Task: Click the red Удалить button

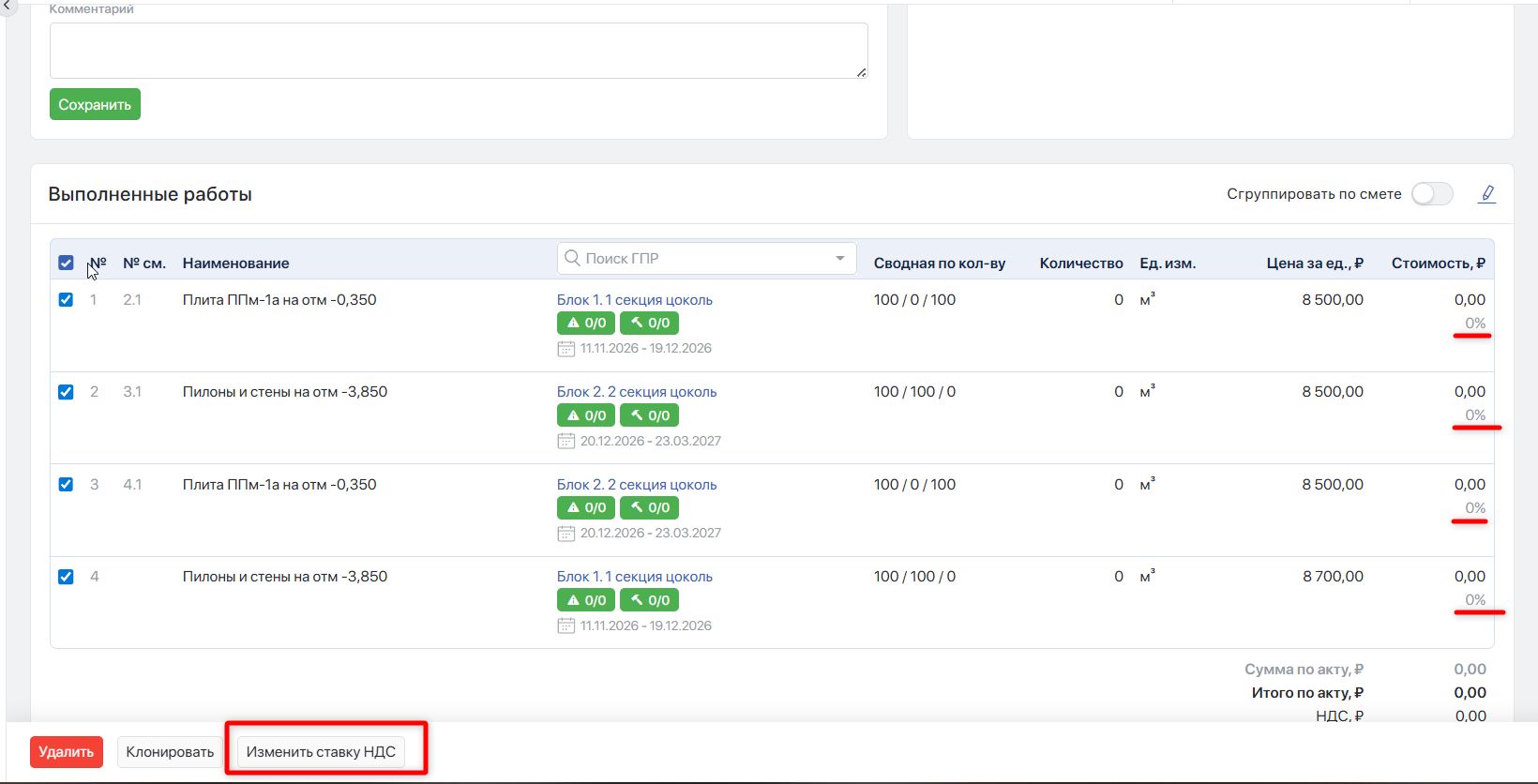Action: pyautogui.click(x=67, y=752)
